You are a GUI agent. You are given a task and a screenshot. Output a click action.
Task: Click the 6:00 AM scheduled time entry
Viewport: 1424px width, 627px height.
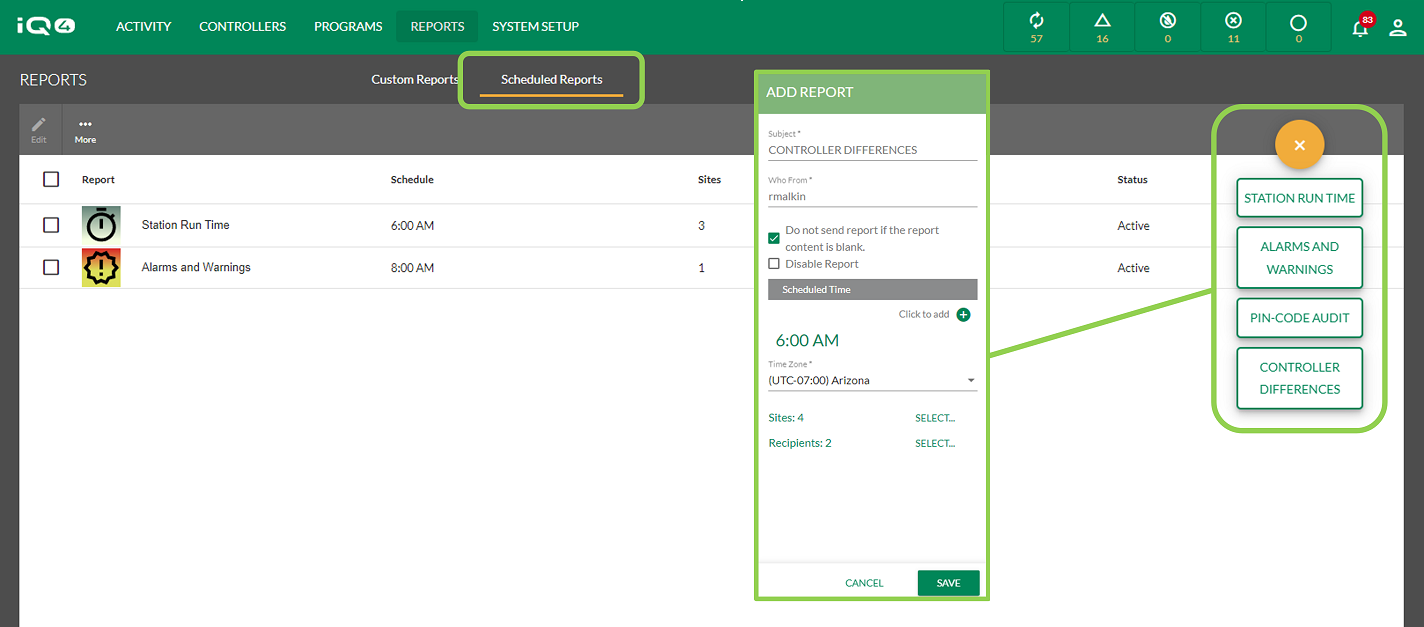click(807, 340)
